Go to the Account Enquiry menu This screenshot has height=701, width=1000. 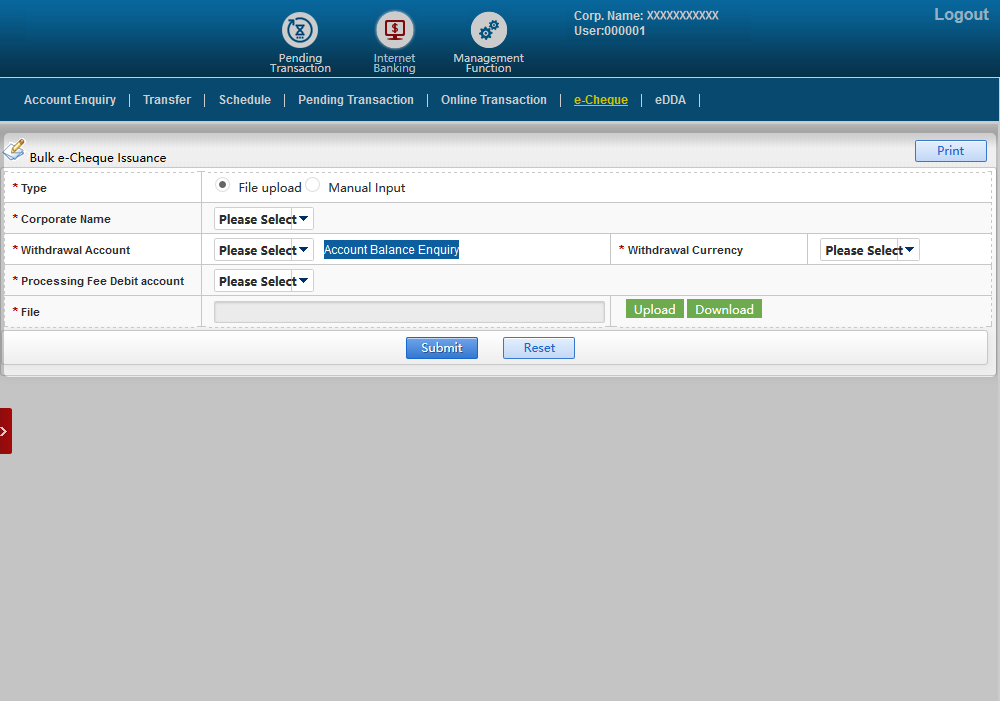[70, 100]
